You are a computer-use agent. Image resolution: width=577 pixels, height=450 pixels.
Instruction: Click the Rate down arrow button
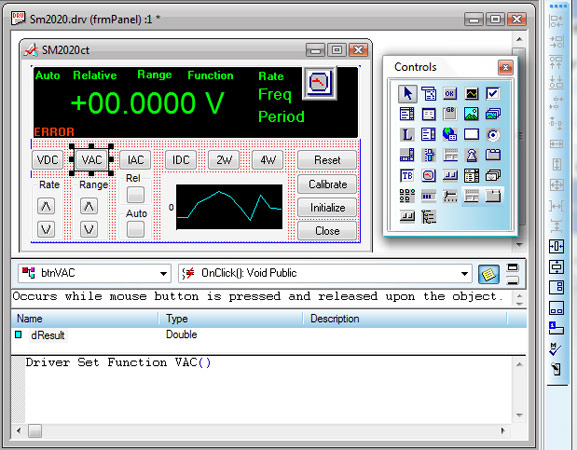(46, 229)
